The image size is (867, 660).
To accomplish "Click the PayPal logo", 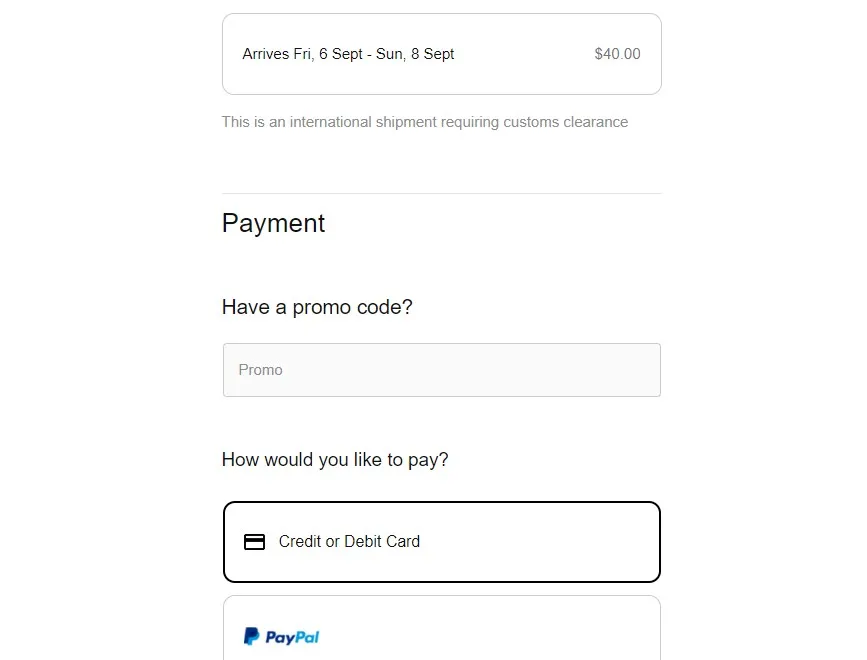I will click(x=281, y=636).
